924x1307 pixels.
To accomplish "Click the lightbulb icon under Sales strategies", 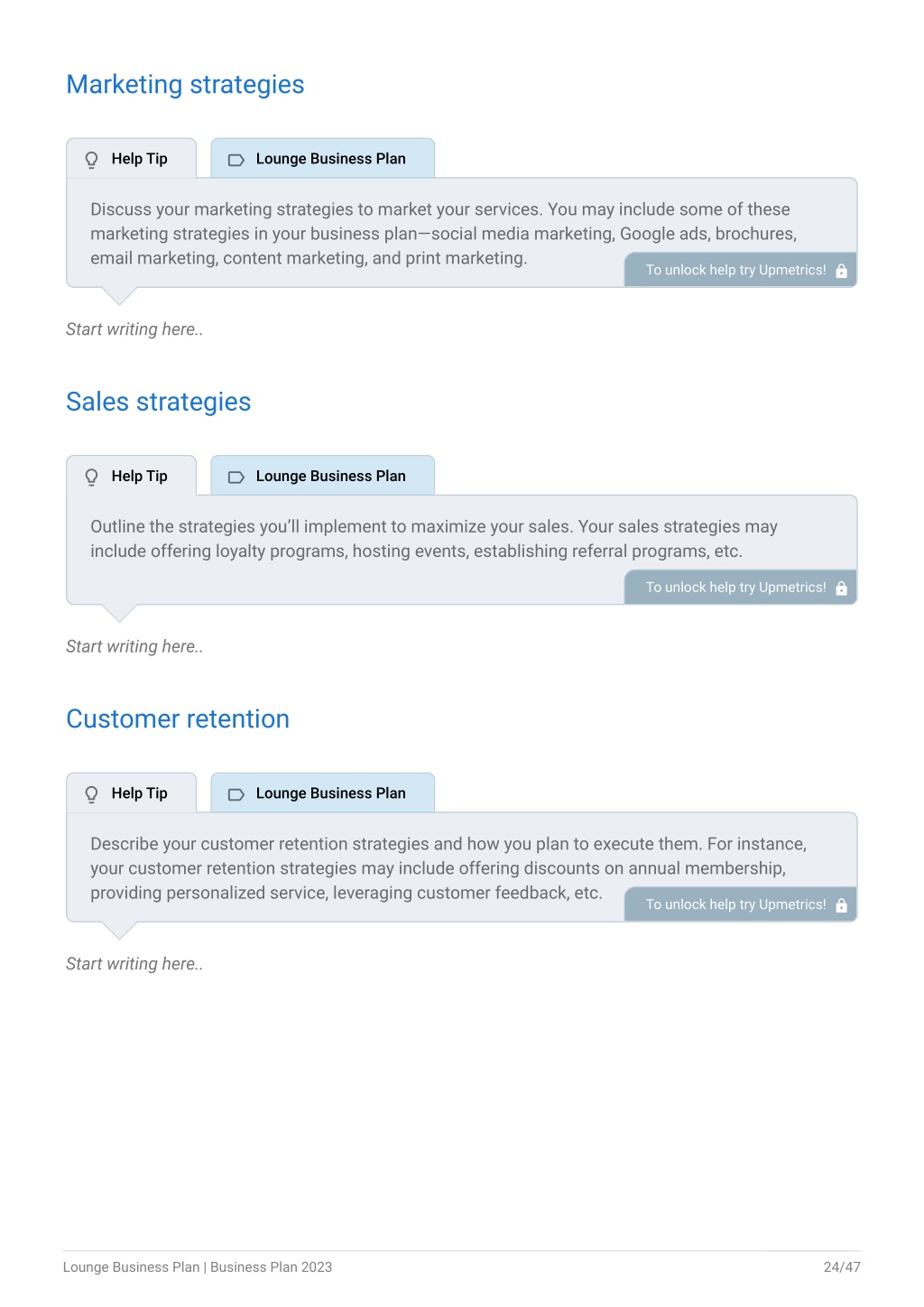I will pos(91,477).
